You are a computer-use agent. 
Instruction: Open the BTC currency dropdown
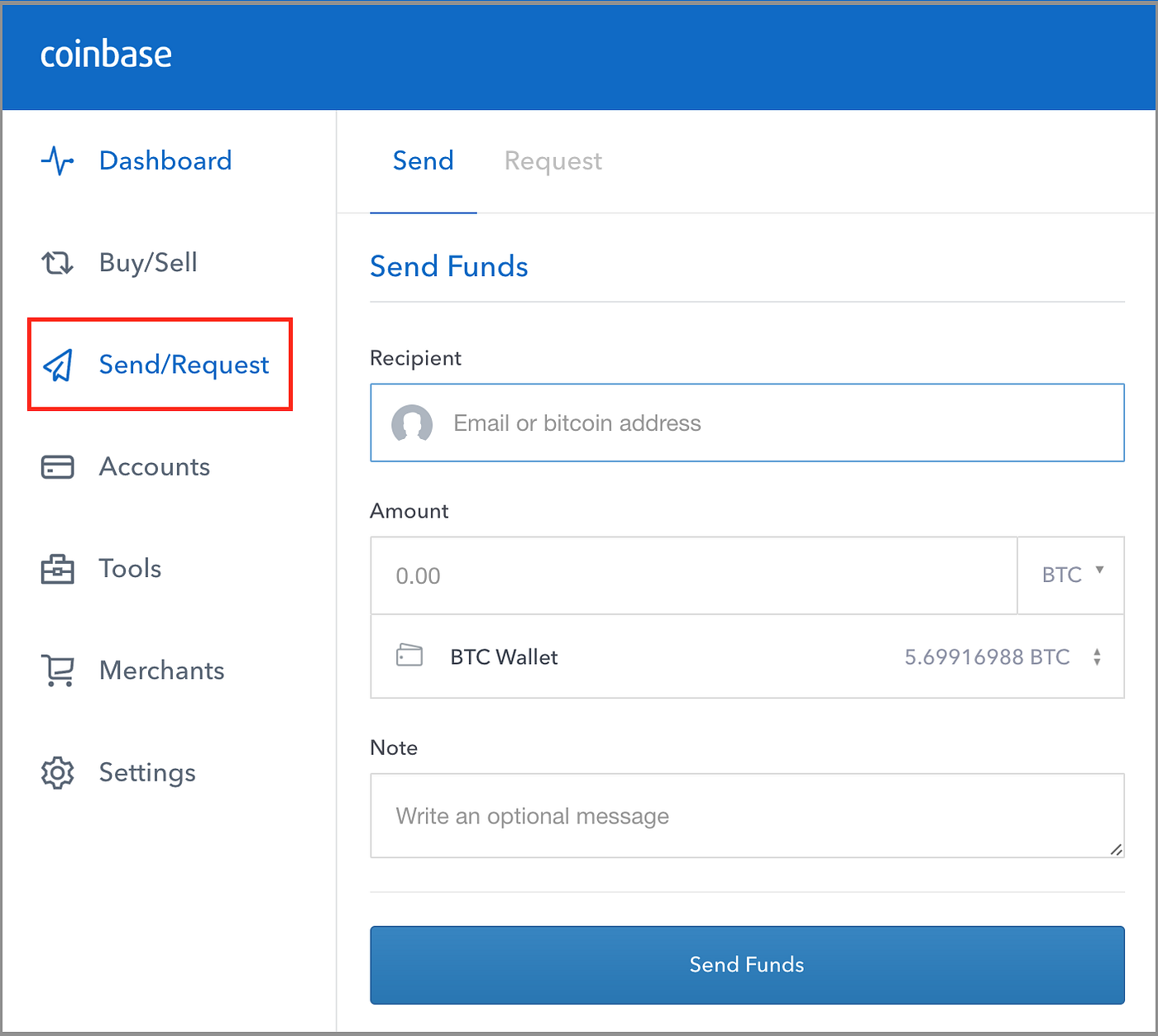(x=1071, y=575)
